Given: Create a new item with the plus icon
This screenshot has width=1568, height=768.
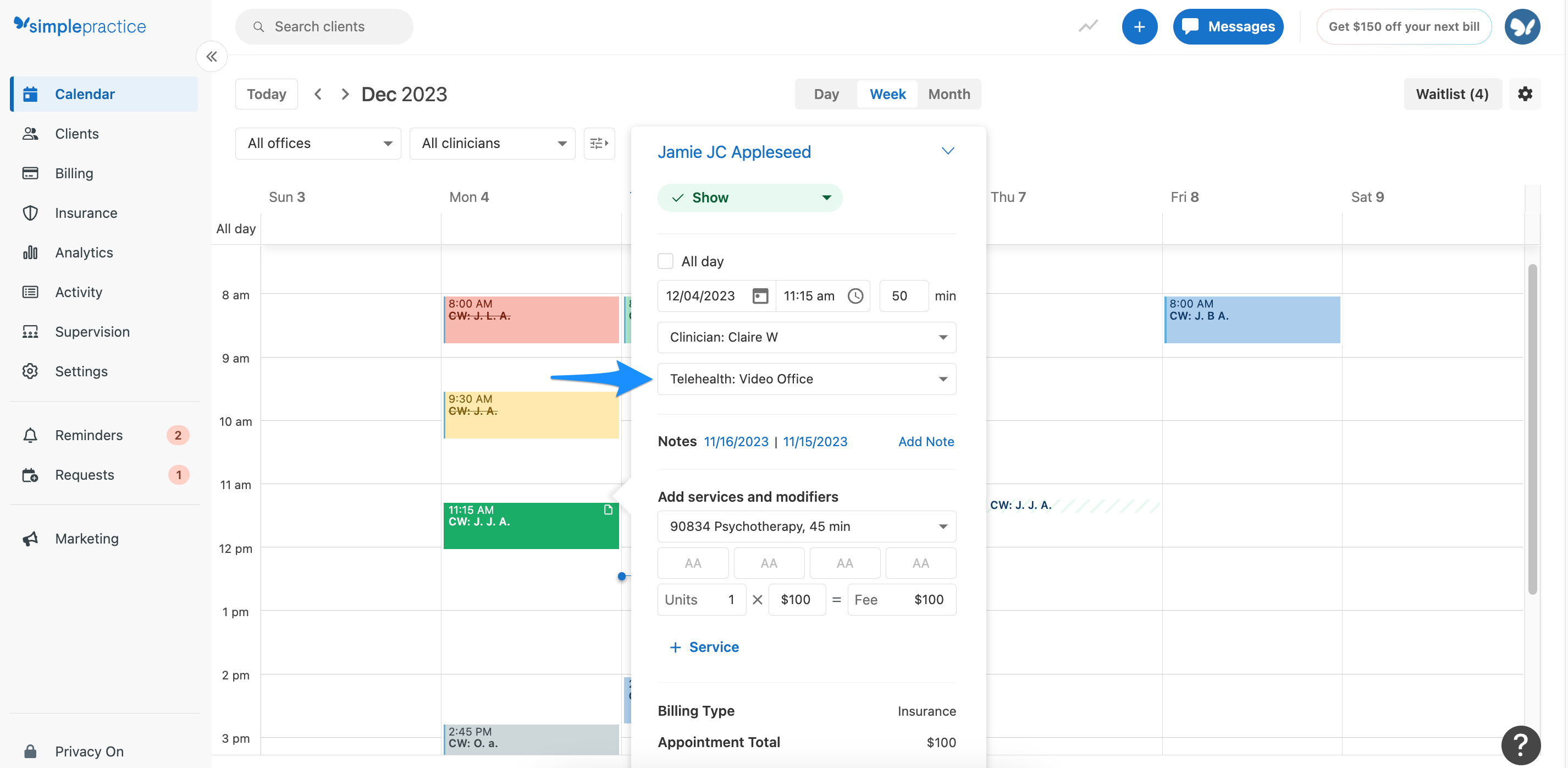Looking at the screenshot, I should tap(1140, 26).
